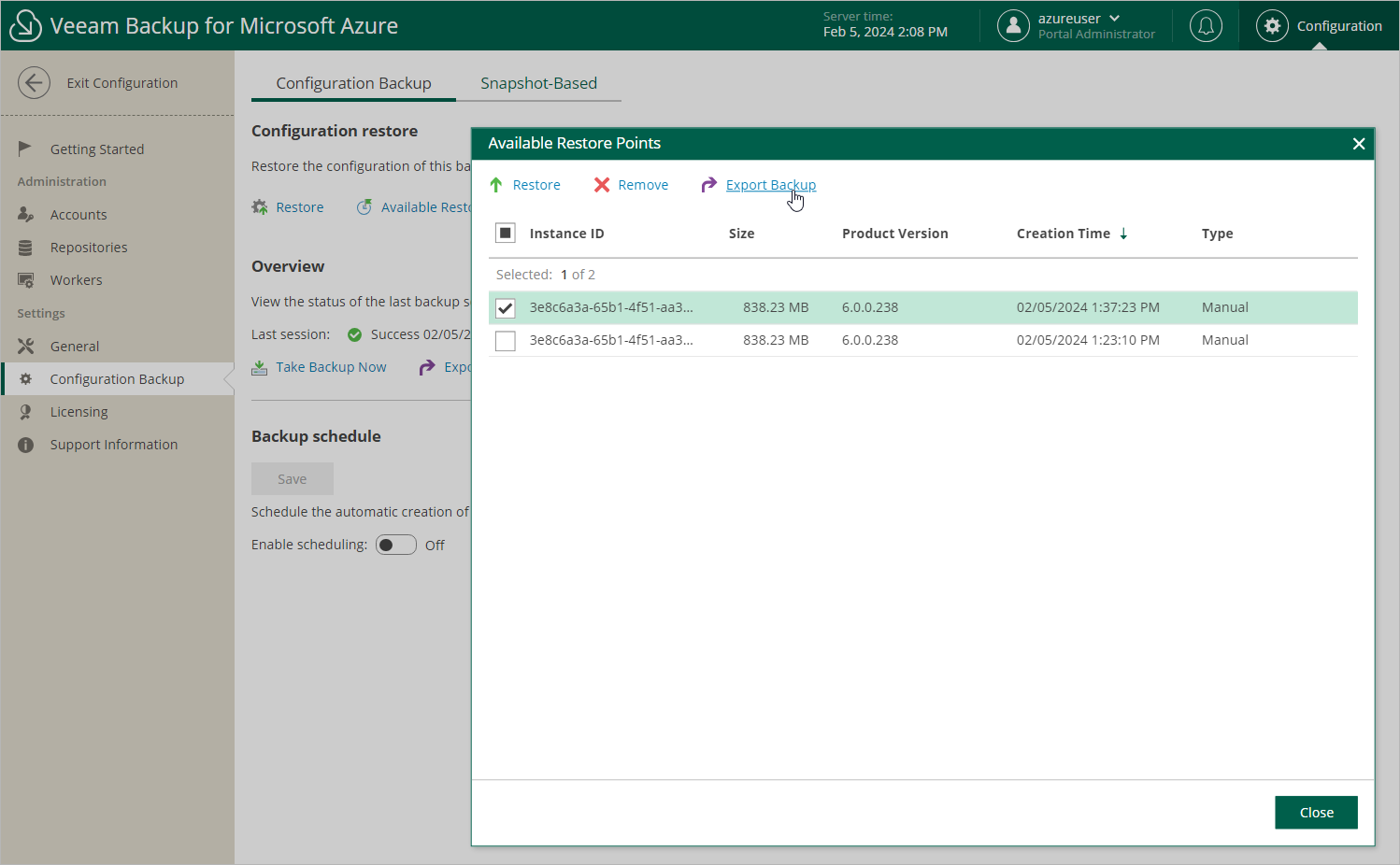Screen dimensions: 1400x865
Task: Sort by the Size column header
Action: point(741,234)
